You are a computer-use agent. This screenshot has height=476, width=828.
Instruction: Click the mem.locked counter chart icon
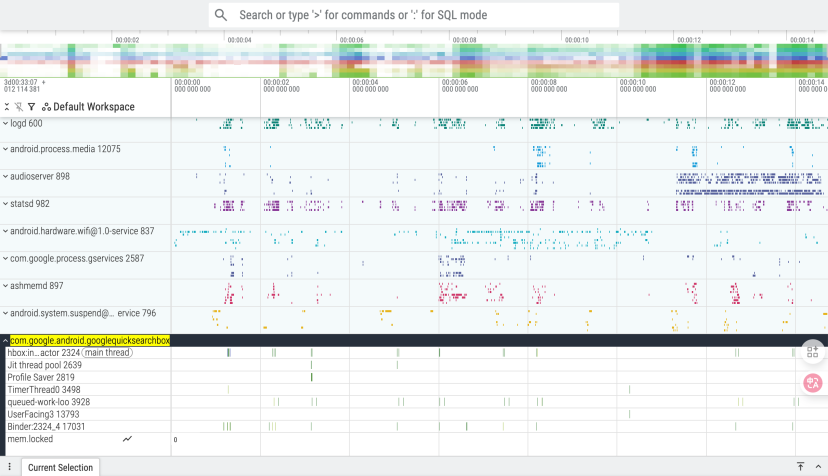[127, 439]
